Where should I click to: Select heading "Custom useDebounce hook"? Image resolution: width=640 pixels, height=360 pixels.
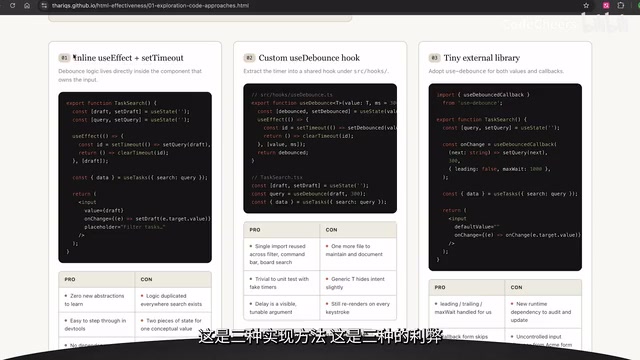[309, 58]
